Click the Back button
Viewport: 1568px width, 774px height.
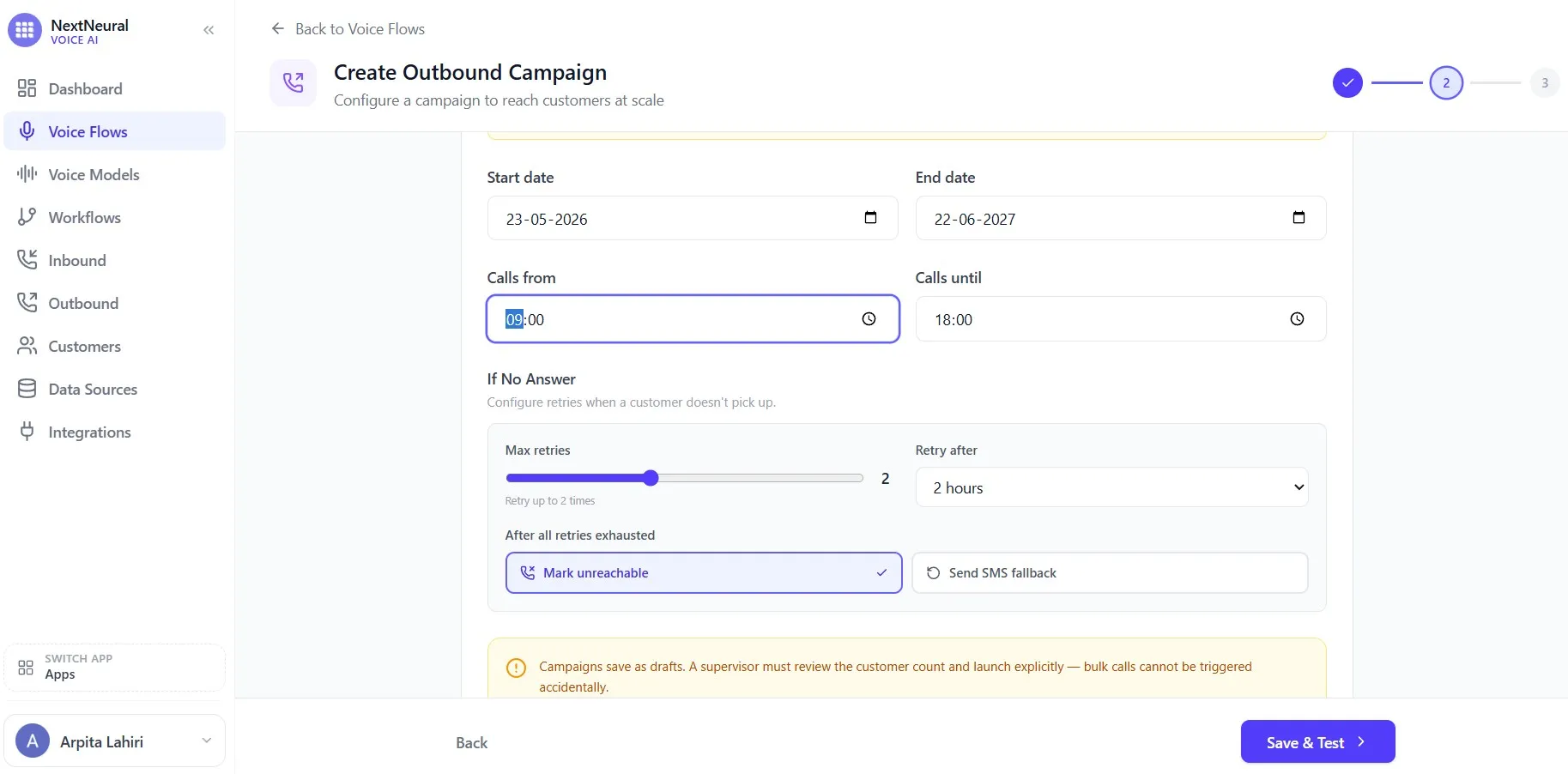pos(471,742)
